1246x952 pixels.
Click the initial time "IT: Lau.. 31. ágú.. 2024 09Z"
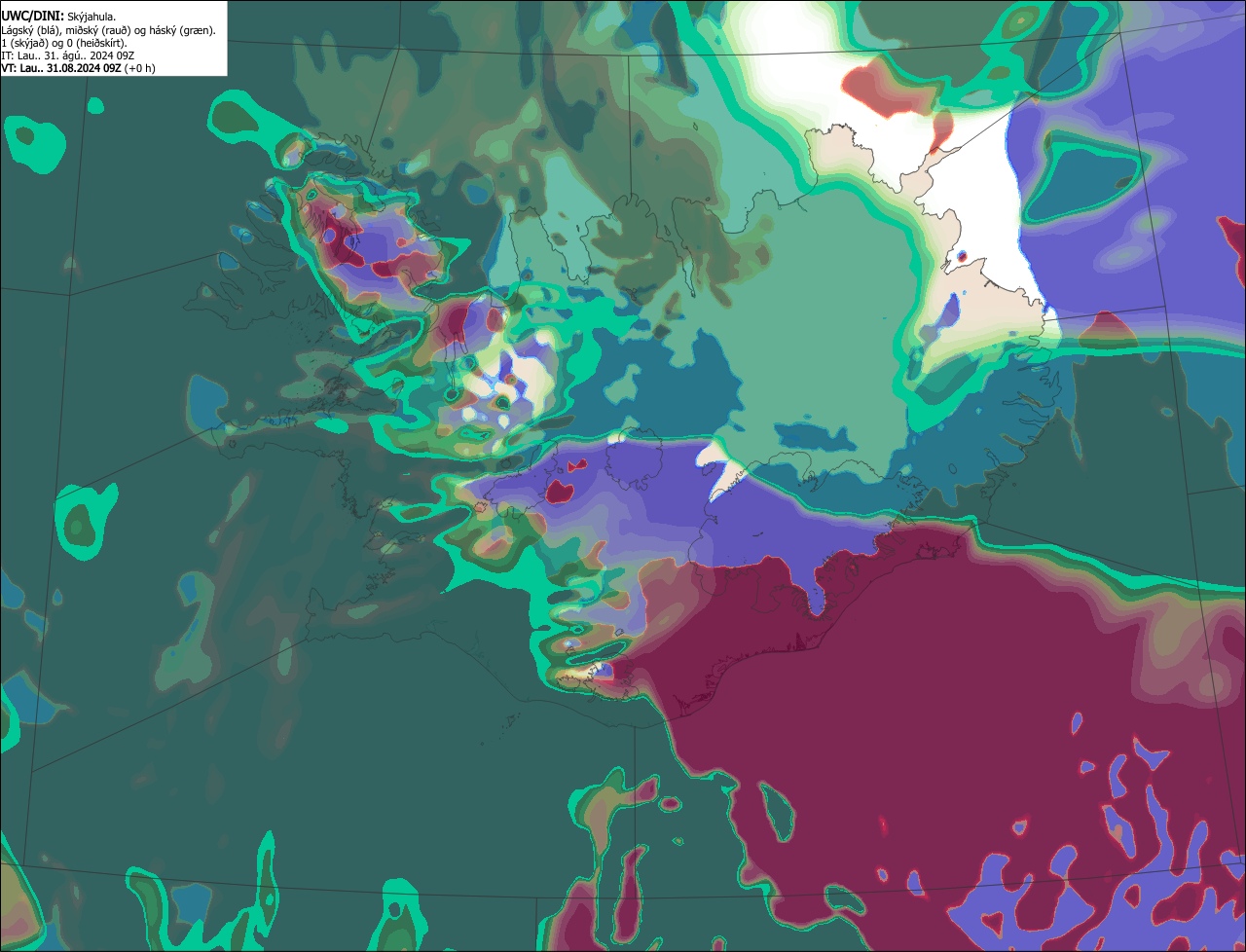pos(67,55)
